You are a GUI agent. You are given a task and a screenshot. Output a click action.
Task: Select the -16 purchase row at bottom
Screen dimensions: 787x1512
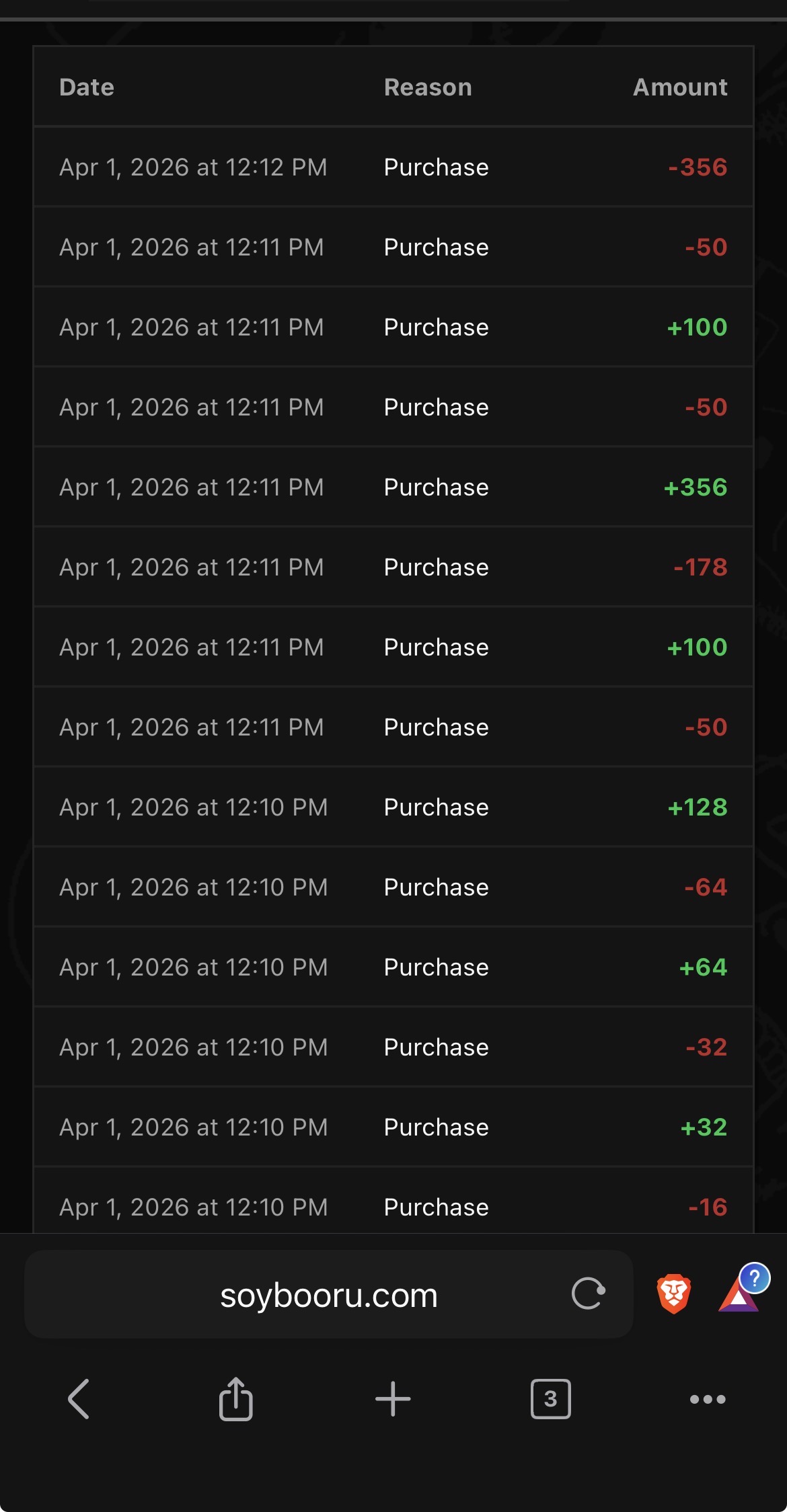(393, 1207)
